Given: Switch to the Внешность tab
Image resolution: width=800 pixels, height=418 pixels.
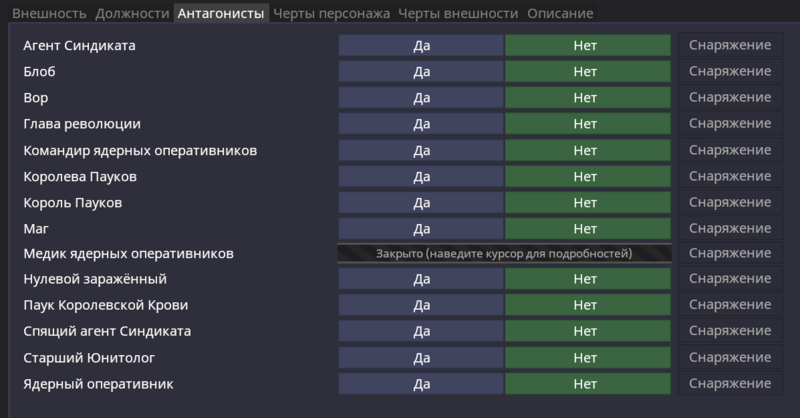Looking at the screenshot, I should click(50, 14).
